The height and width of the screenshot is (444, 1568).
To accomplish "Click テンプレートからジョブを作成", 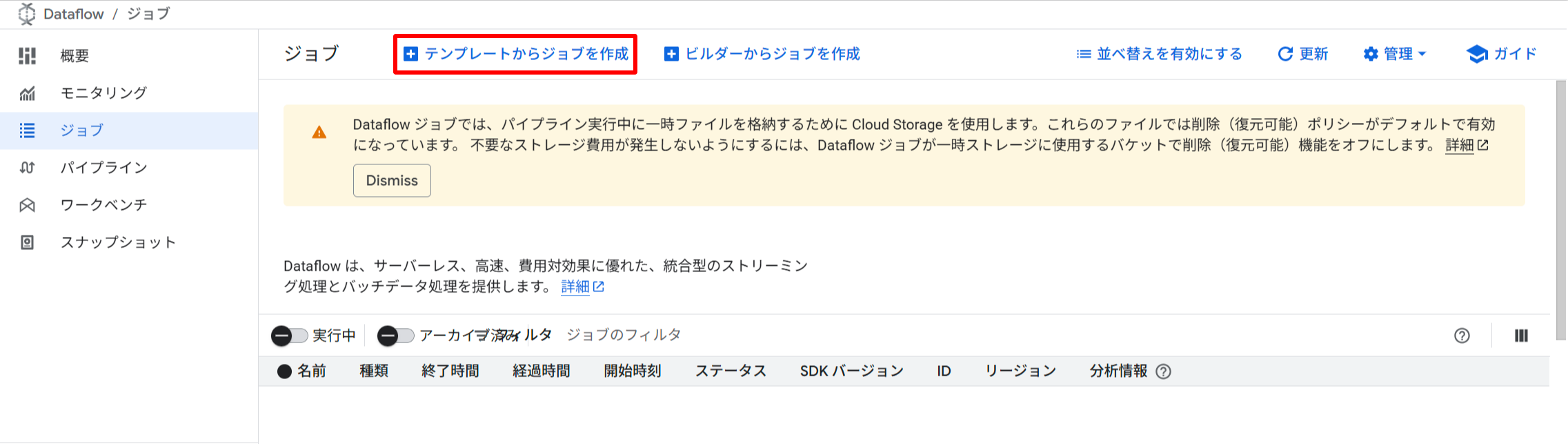I will [x=516, y=54].
